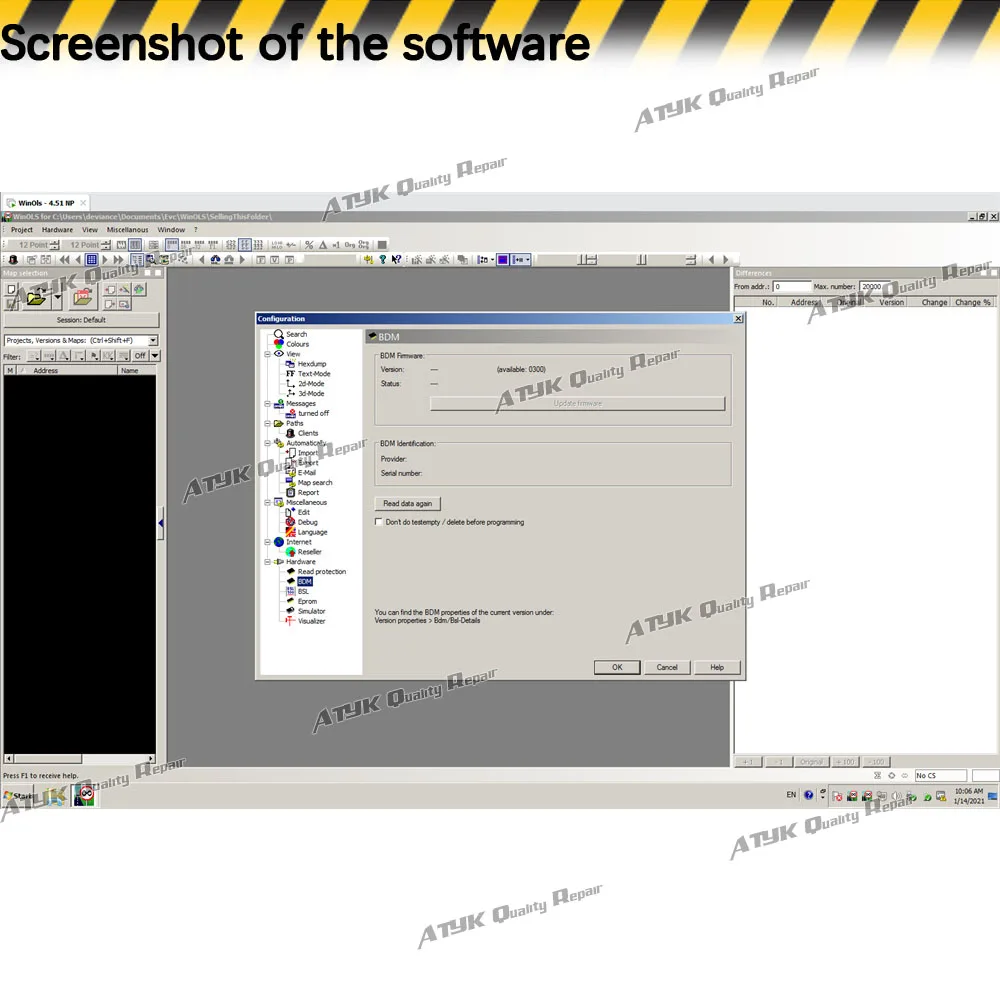Collapse the Hardware tree node

click(x=268, y=562)
